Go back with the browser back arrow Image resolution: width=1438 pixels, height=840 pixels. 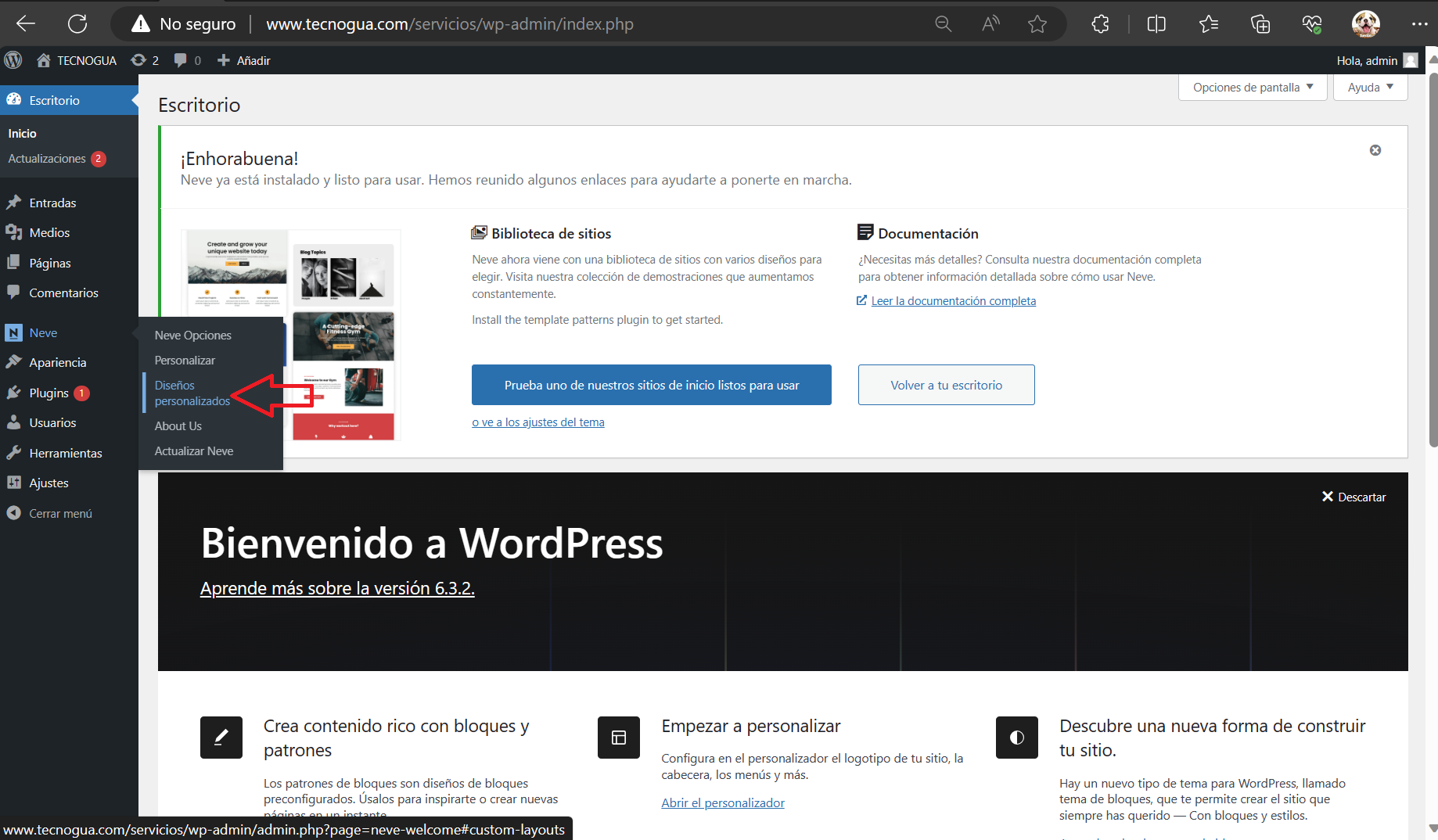pos(26,23)
